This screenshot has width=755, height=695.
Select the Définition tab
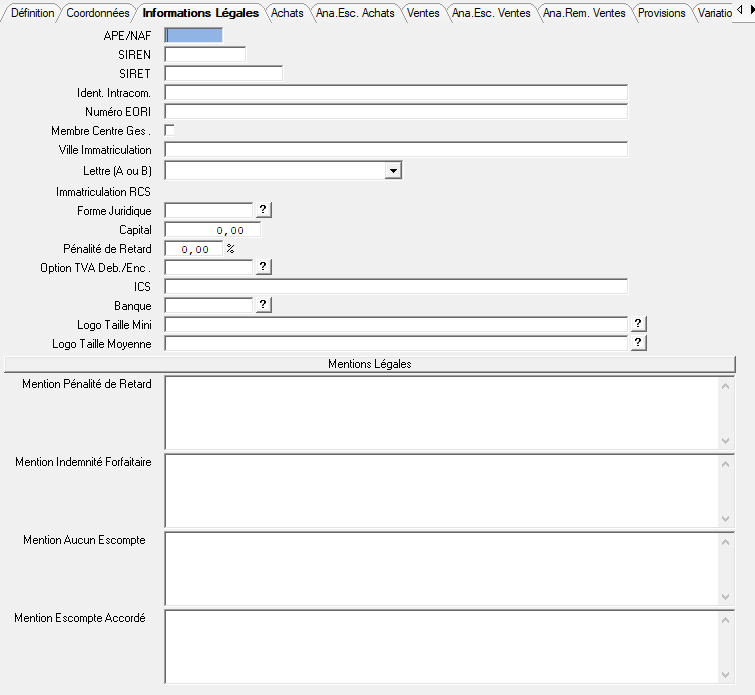32,13
